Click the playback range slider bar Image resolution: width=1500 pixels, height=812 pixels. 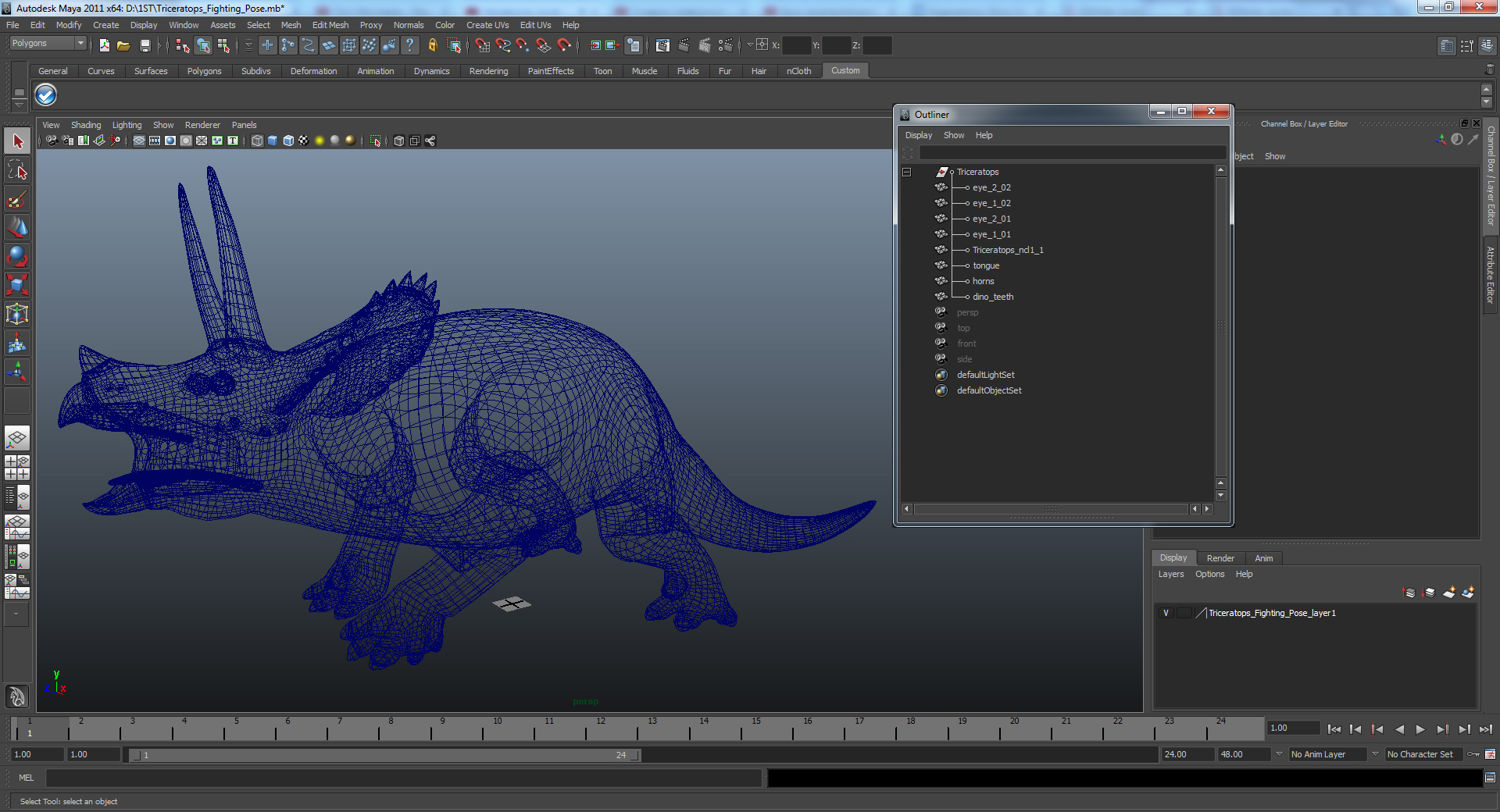[x=384, y=755]
